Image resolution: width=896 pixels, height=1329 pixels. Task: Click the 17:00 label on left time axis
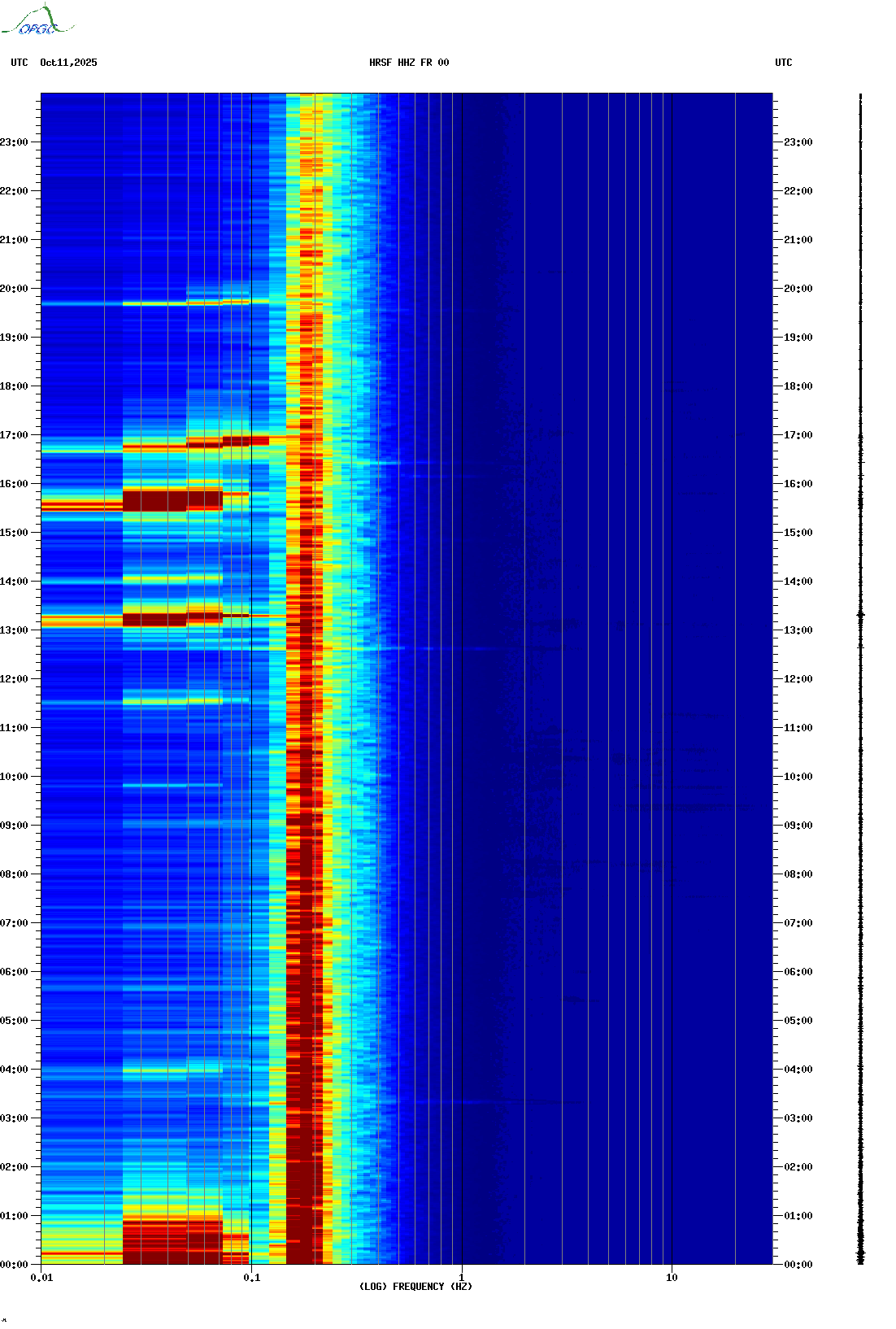point(14,435)
